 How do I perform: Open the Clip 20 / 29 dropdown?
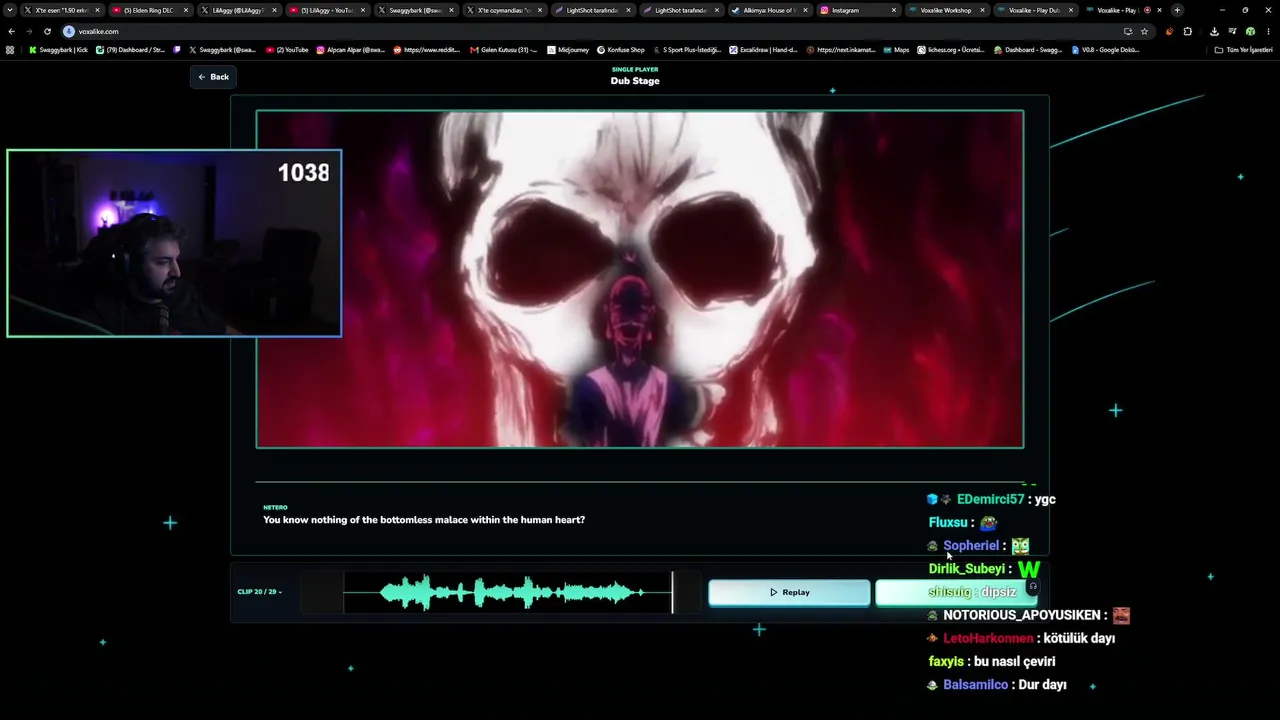click(259, 592)
